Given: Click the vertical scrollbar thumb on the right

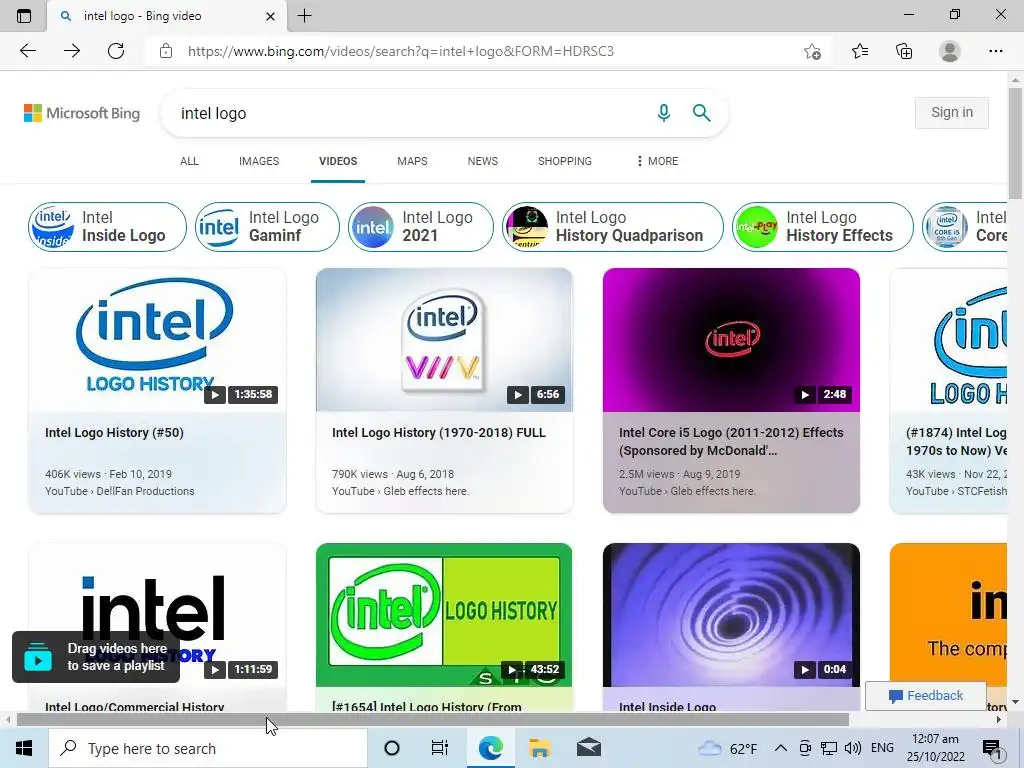Looking at the screenshot, I should 1015,144.
